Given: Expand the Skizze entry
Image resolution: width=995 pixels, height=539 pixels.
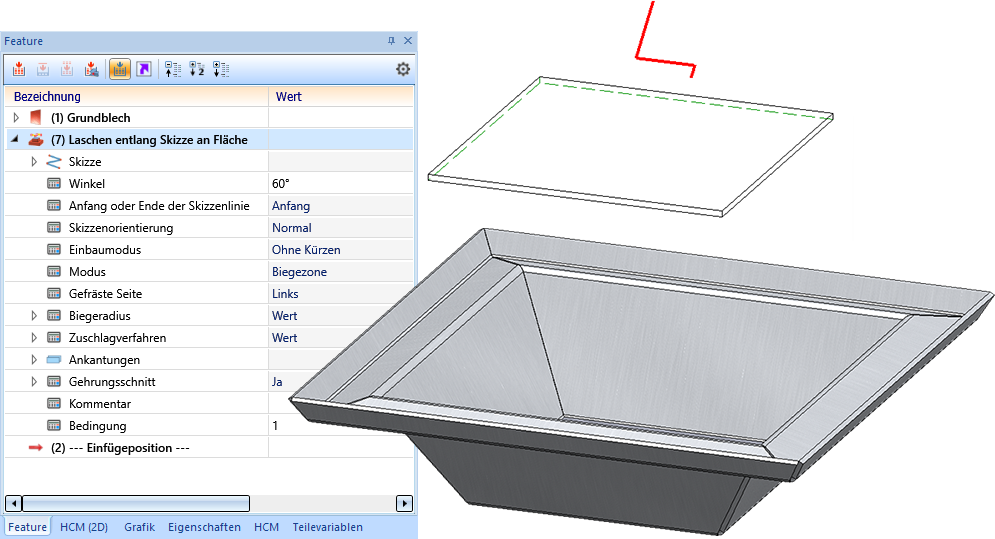Looking at the screenshot, I should tap(34, 161).
